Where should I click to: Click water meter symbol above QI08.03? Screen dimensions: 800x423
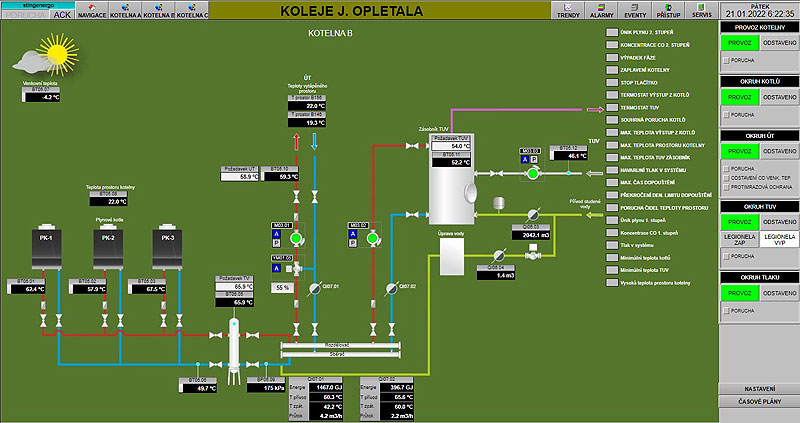(533, 214)
